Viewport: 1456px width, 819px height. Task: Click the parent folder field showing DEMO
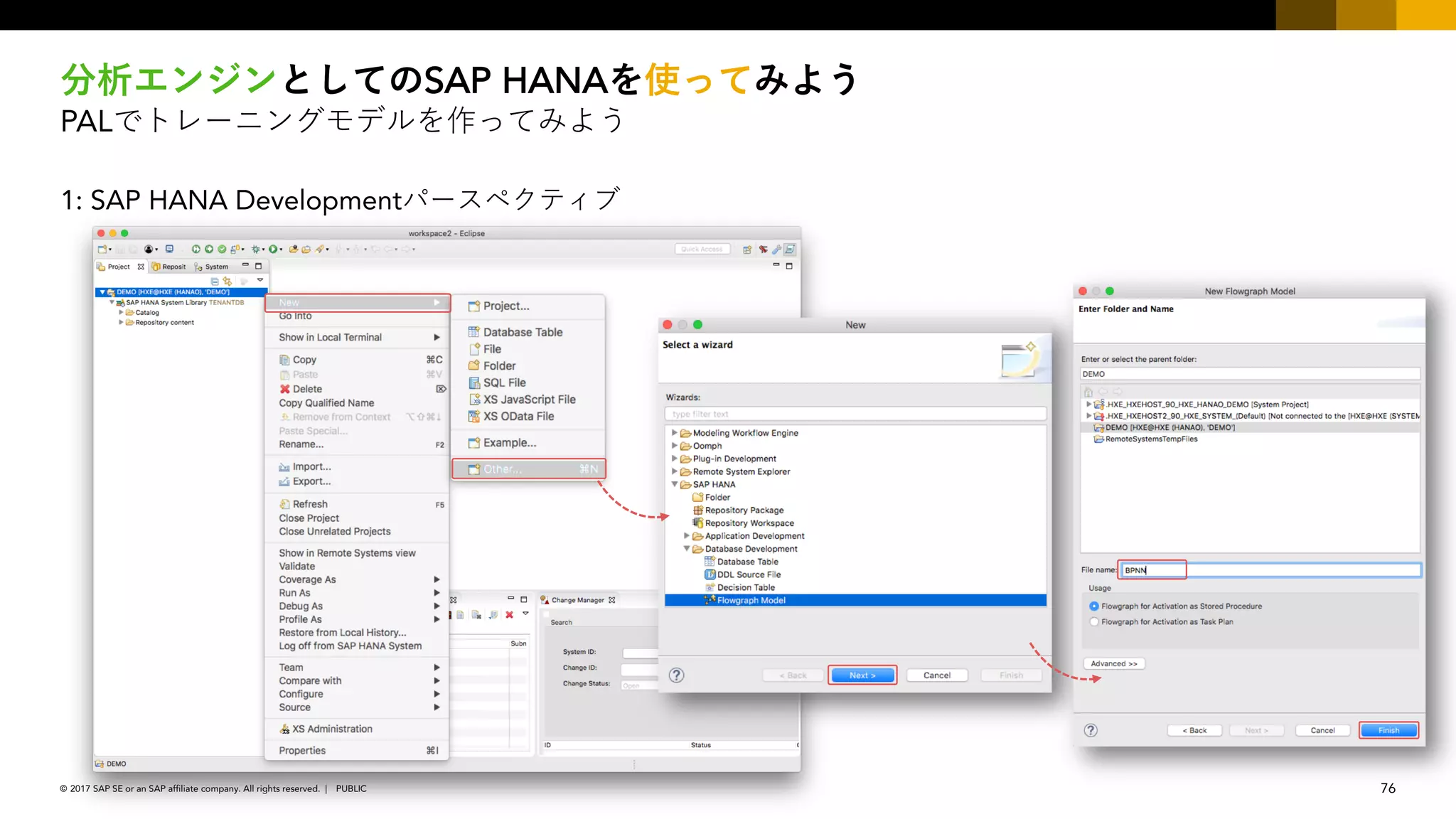1251,374
